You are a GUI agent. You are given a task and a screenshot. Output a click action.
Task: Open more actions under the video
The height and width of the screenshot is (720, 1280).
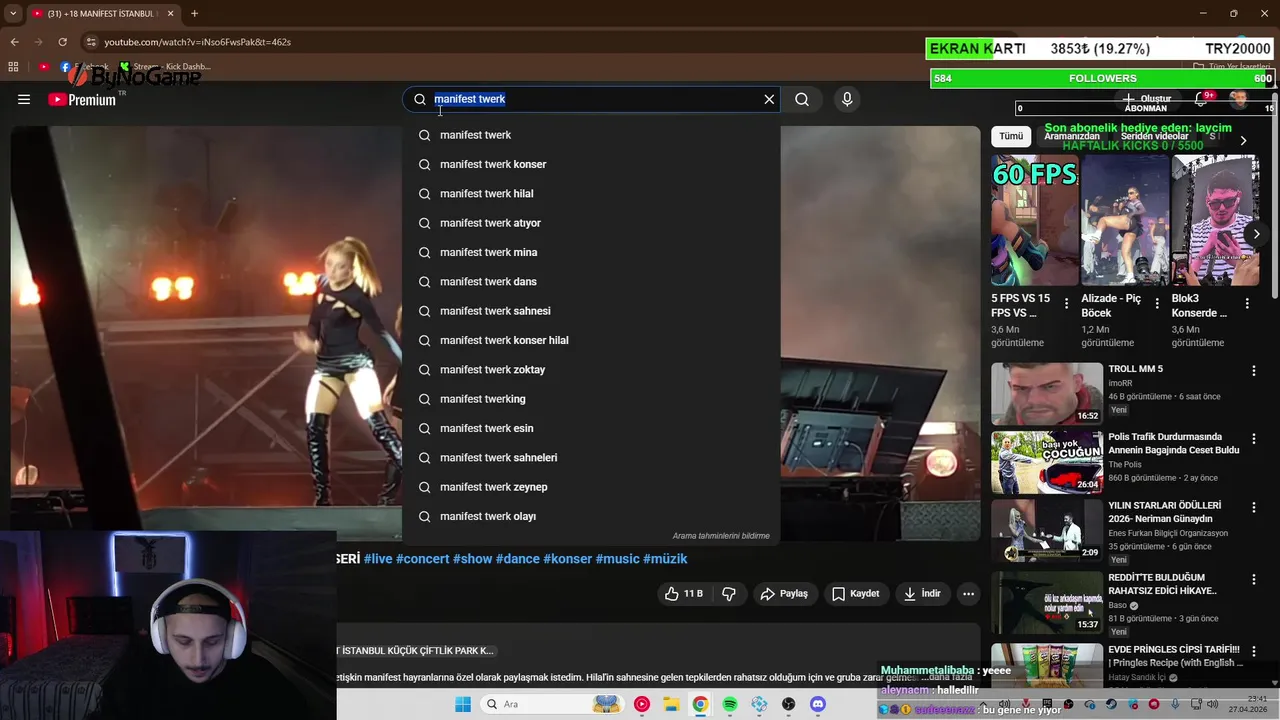[968, 593]
